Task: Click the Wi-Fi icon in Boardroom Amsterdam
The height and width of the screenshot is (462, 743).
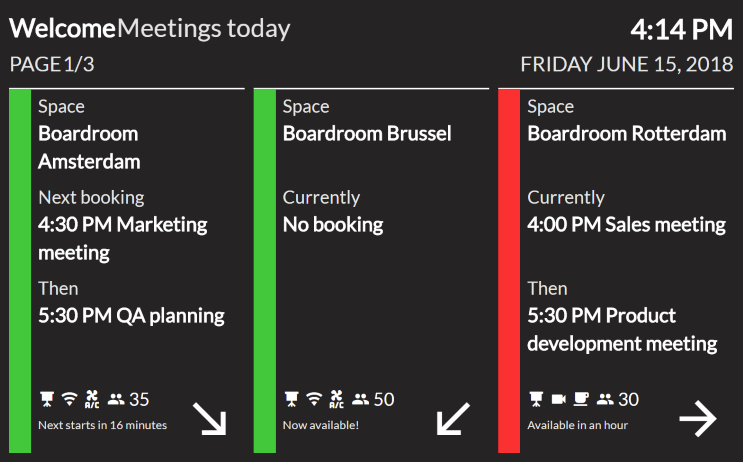Action: coord(69,400)
